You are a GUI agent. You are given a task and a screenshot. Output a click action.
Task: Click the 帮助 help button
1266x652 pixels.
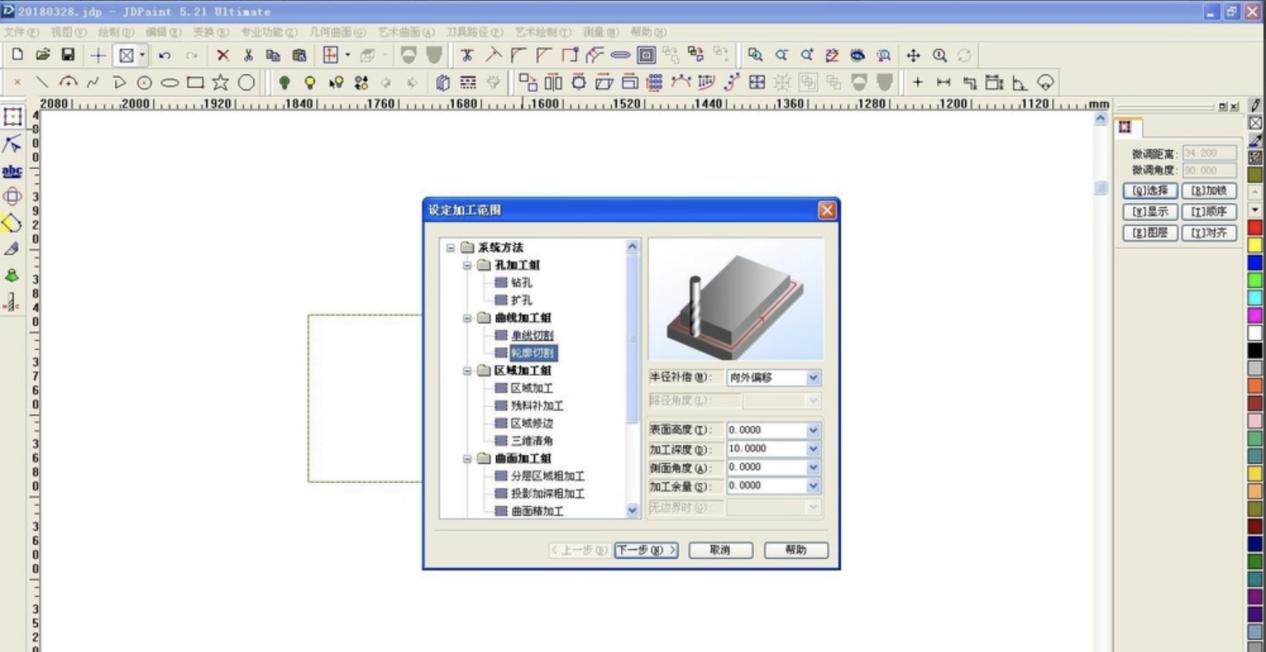click(x=796, y=550)
